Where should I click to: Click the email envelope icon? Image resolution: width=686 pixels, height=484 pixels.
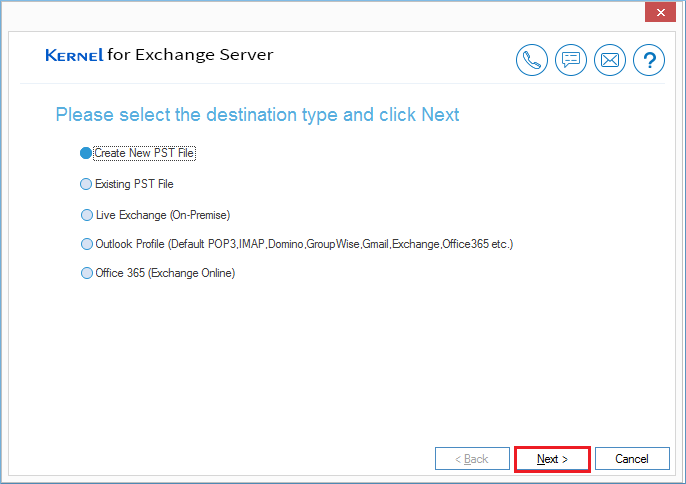[x=610, y=60]
